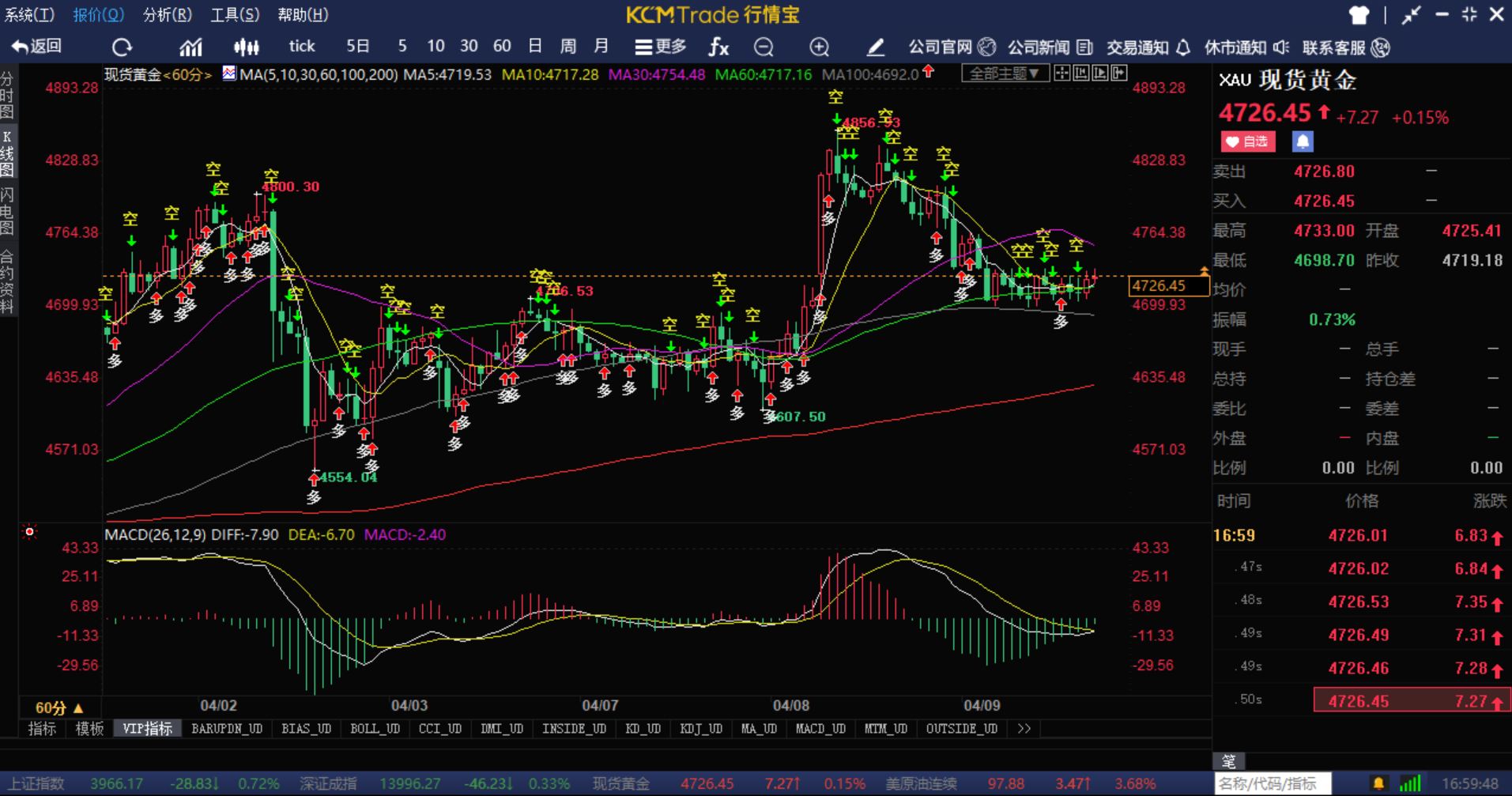This screenshot has height=796, width=1512.
Task: Set price alert with blue bell icon
Action: pos(1303,141)
